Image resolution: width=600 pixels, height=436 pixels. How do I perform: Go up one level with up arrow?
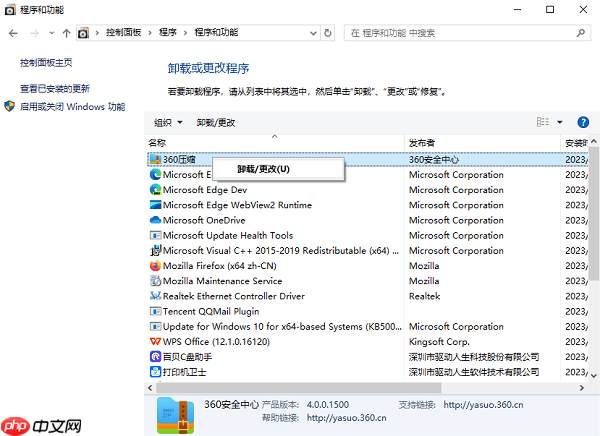point(67,33)
